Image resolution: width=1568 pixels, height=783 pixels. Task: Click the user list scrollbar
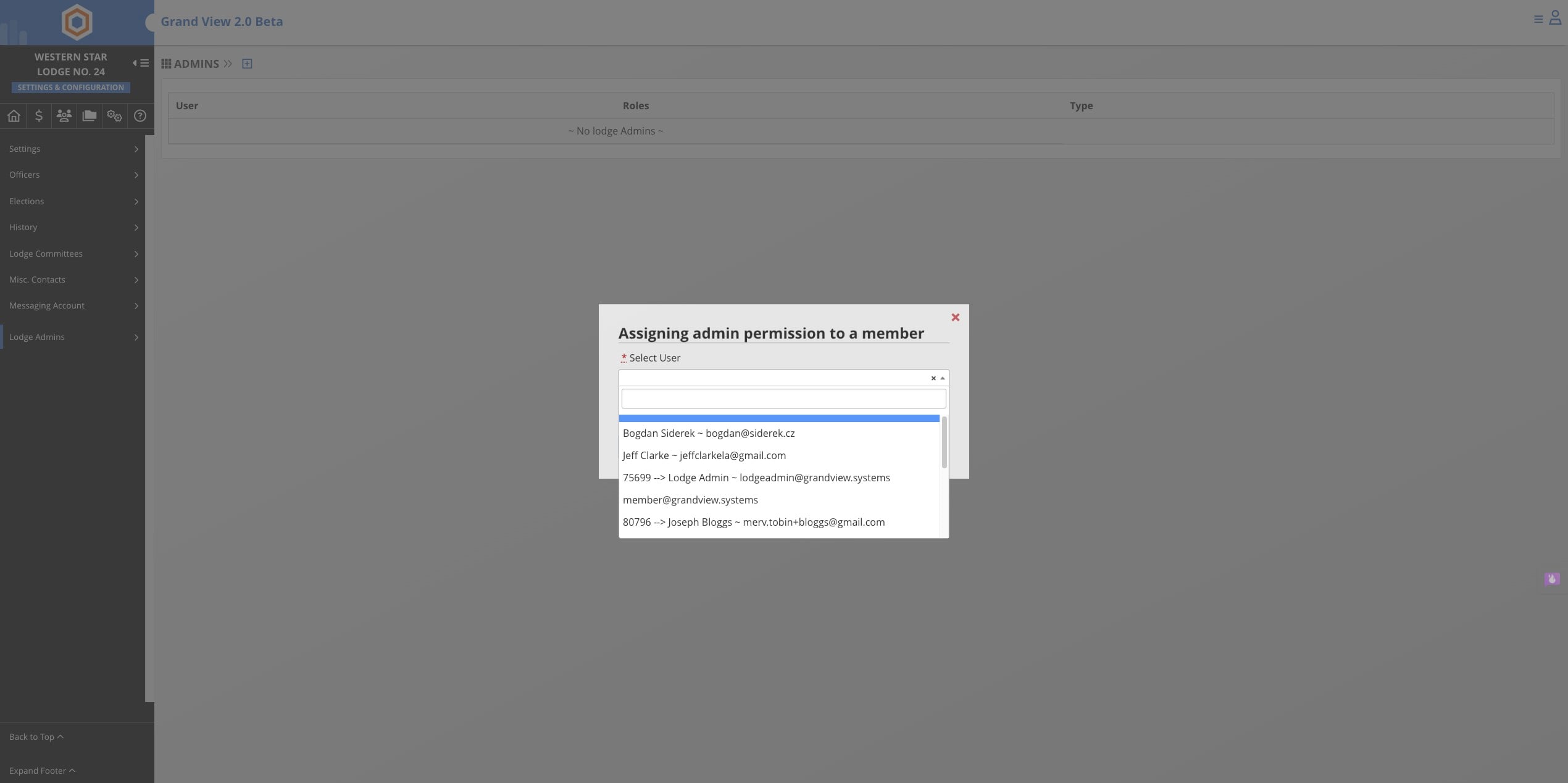click(944, 442)
